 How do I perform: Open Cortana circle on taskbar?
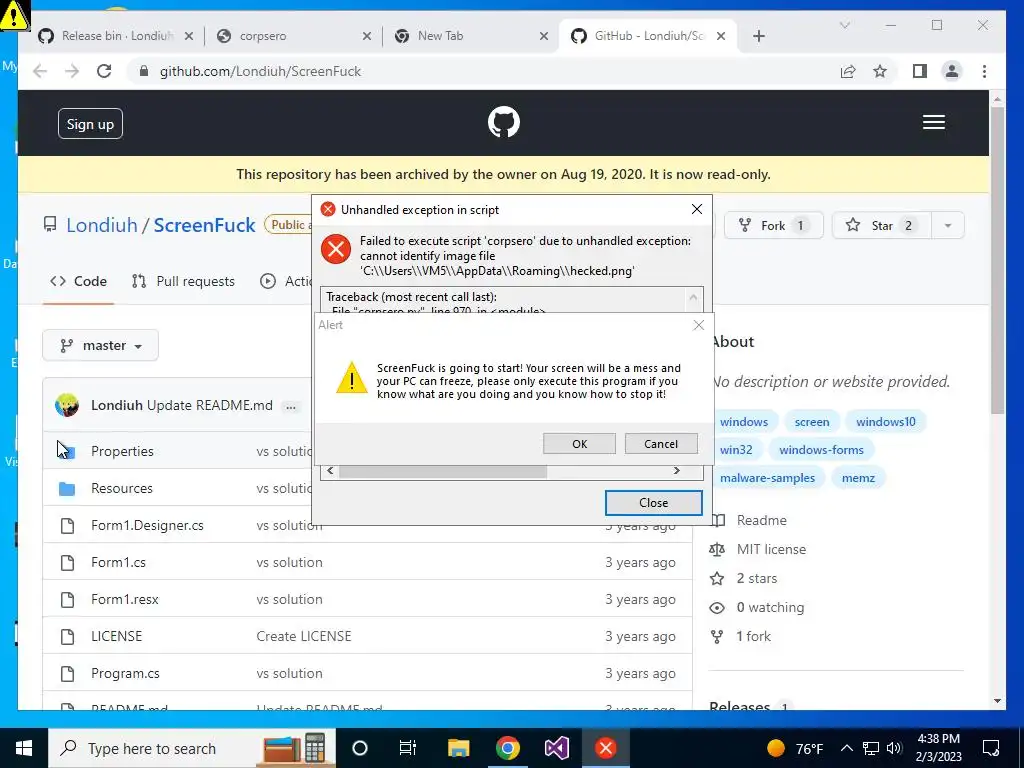[360, 748]
